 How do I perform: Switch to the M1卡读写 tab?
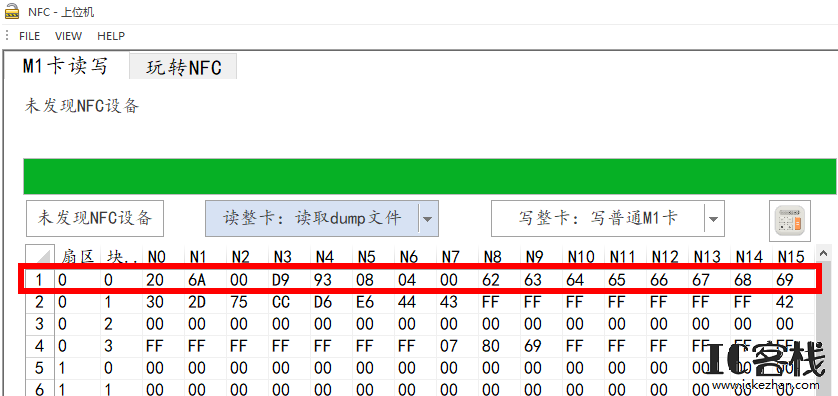click(66, 66)
